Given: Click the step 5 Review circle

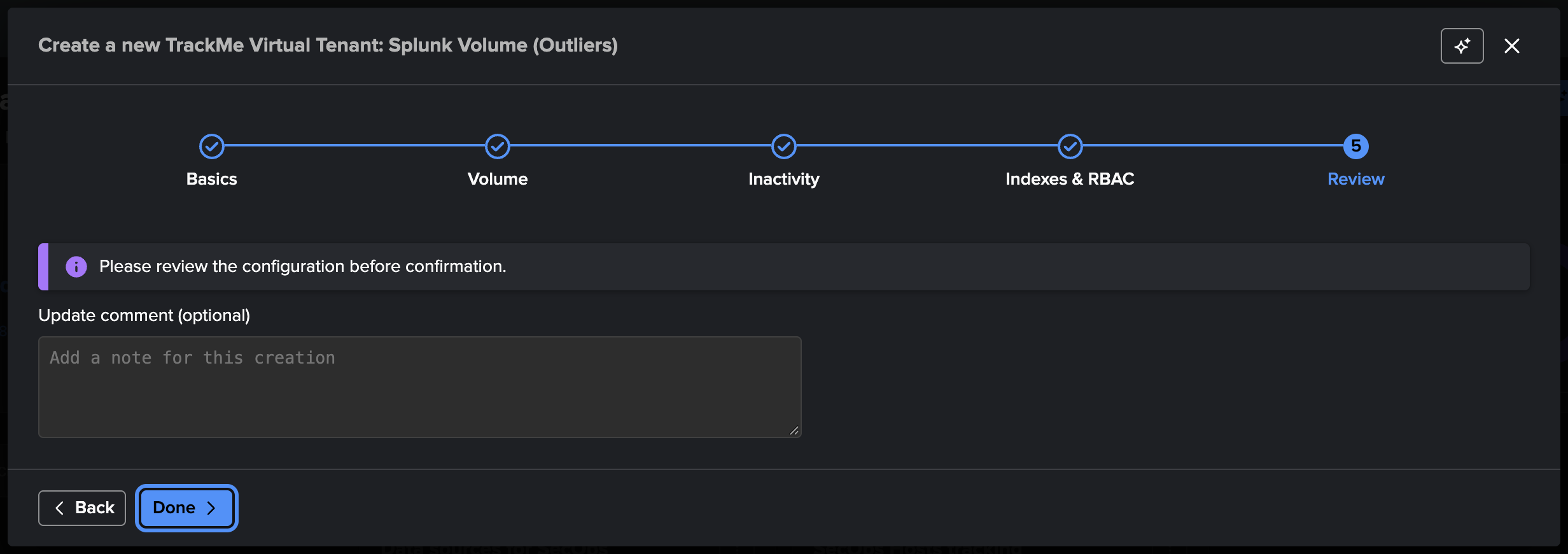Looking at the screenshot, I should click(x=1356, y=146).
